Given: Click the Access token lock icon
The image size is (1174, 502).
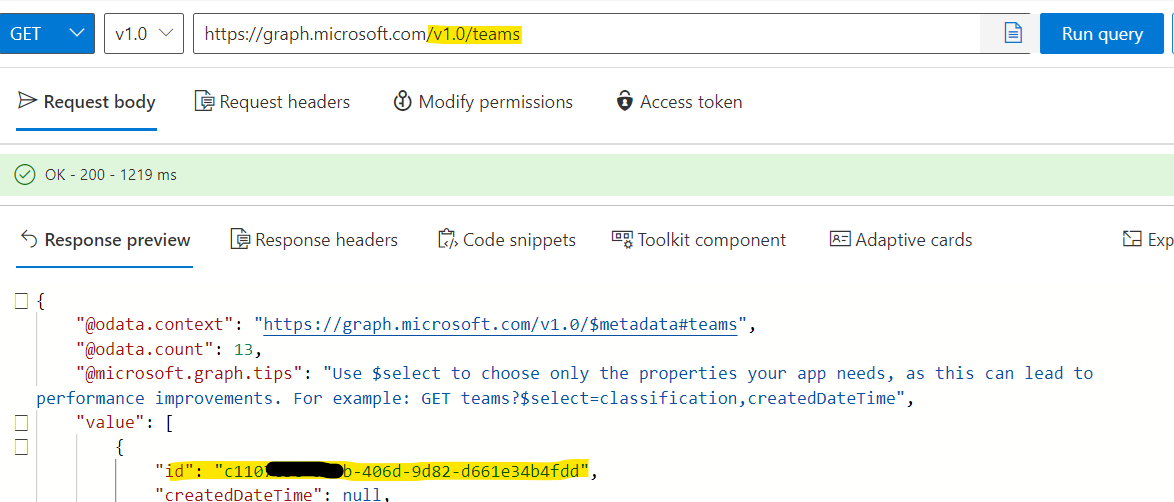Looking at the screenshot, I should [624, 101].
